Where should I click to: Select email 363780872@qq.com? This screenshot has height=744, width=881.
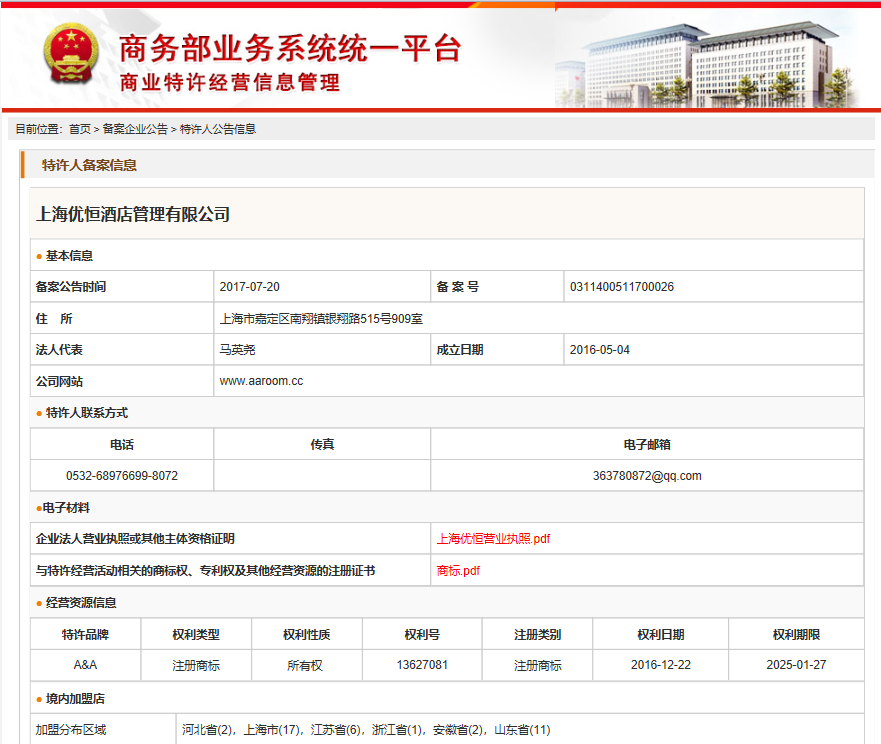647,476
